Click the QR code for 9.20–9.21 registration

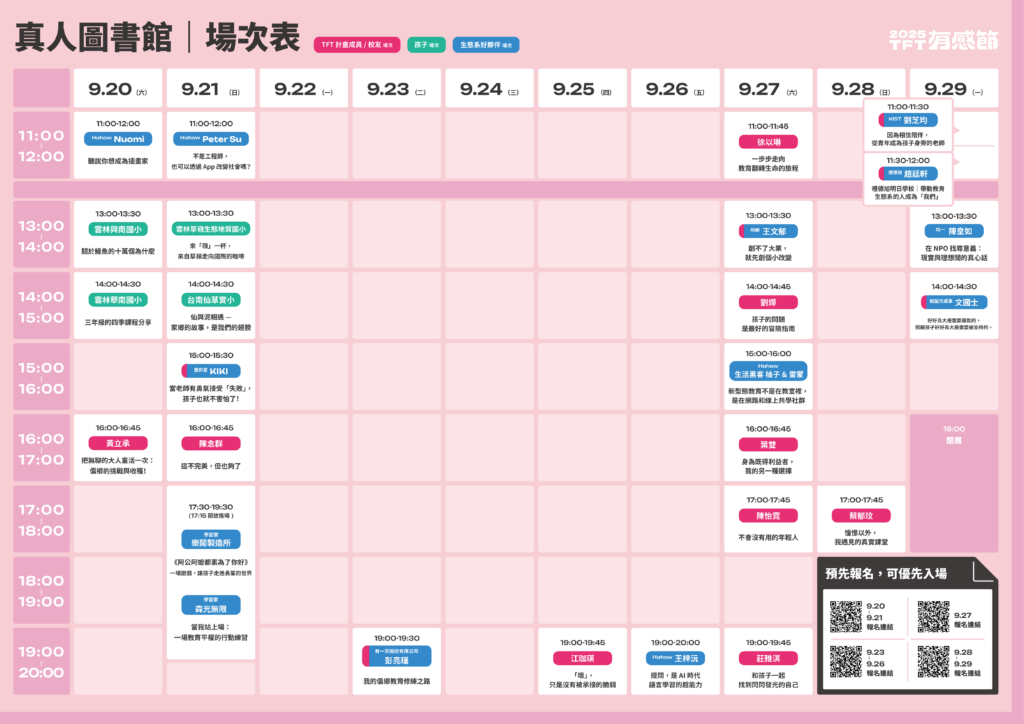pos(845,616)
